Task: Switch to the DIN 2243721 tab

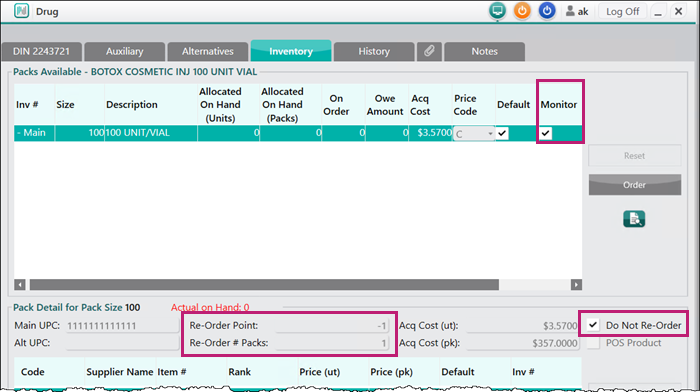Action: coord(42,51)
